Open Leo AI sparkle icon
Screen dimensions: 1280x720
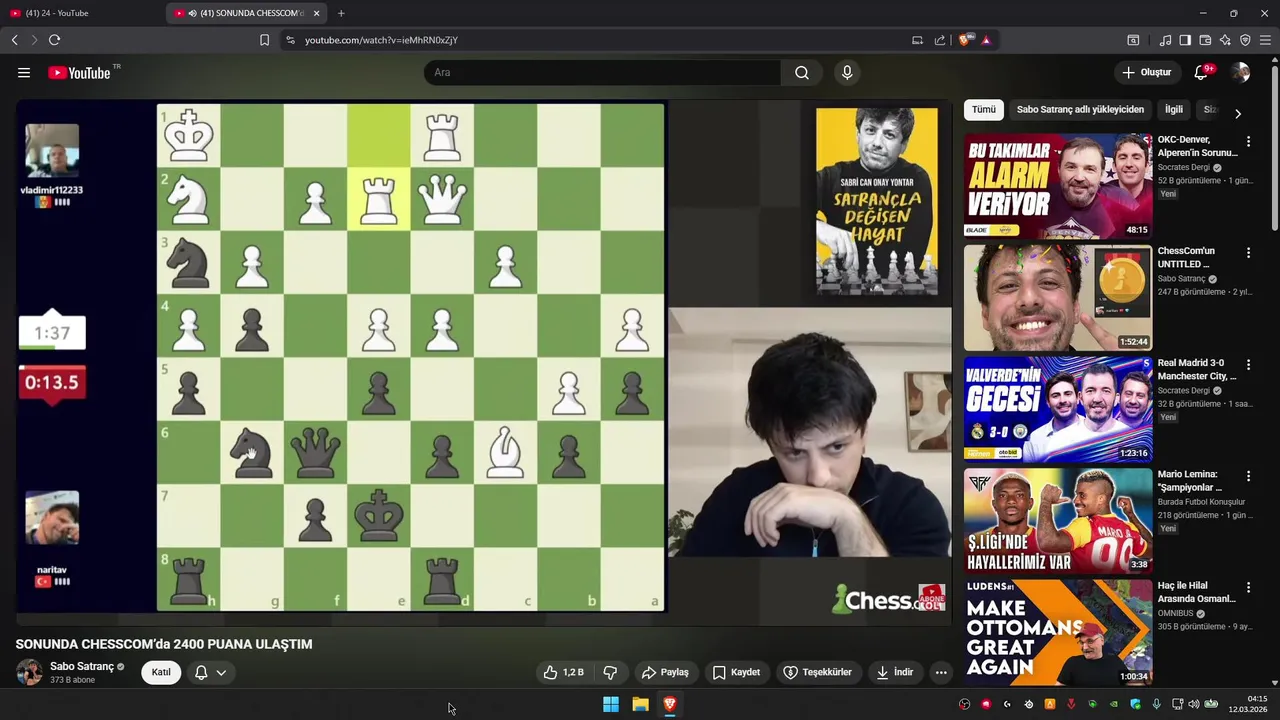point(1225,40)
